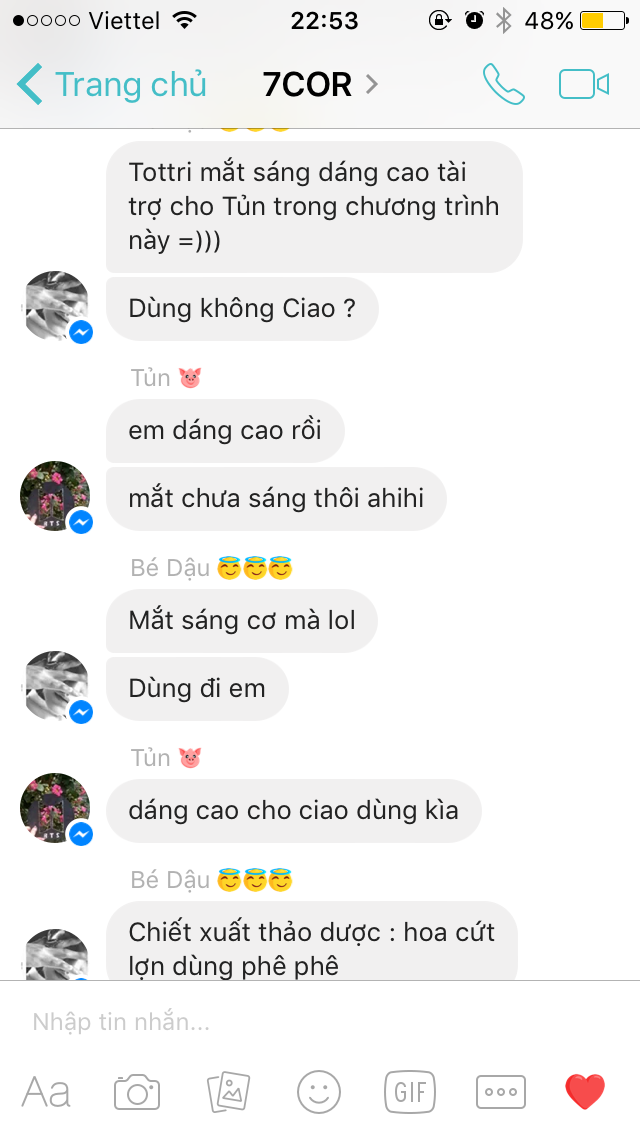
Task: Open the photo gallery picker icon
Action: [x=228, y=1092]
